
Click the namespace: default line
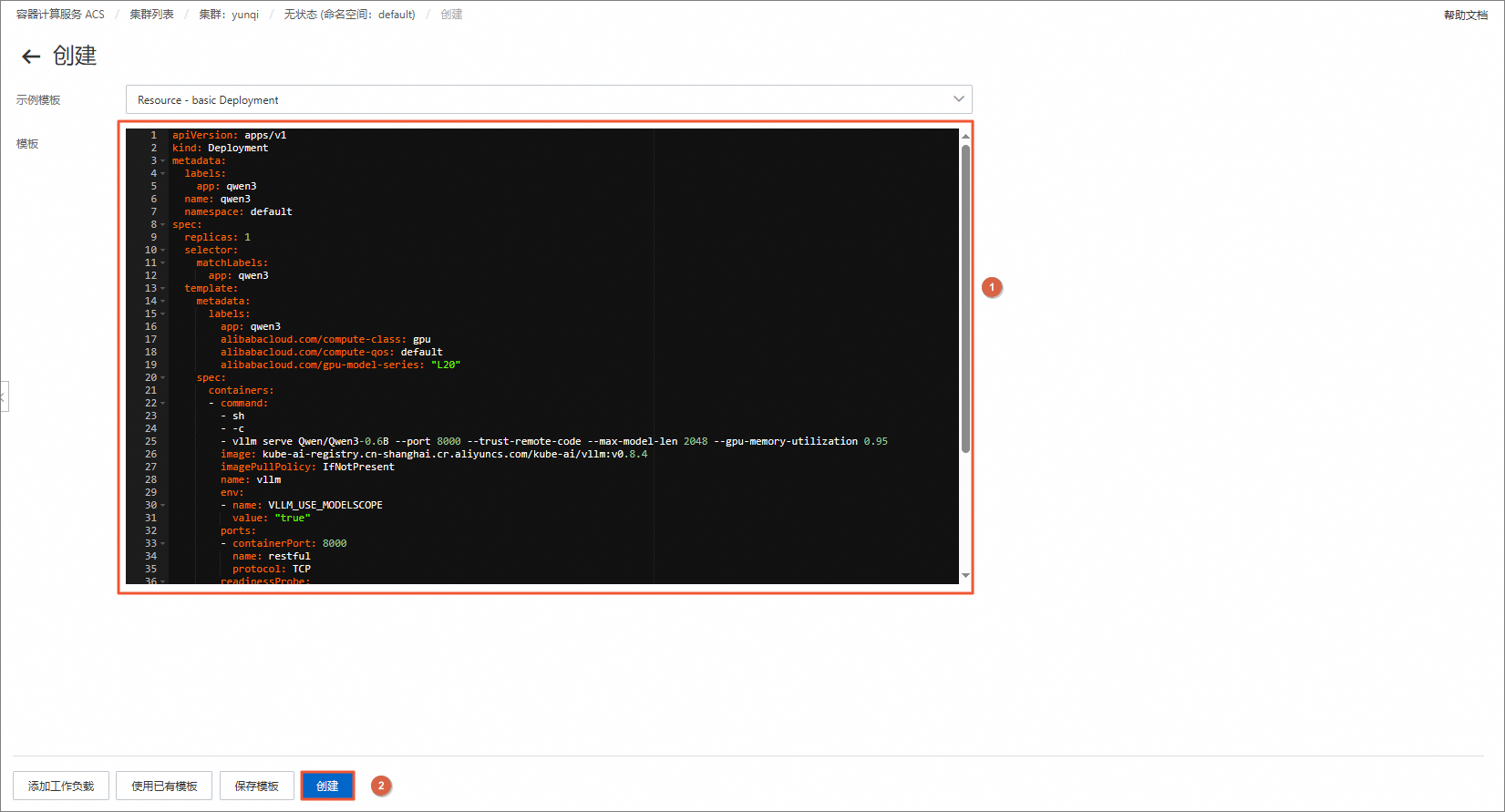[239, 211]
